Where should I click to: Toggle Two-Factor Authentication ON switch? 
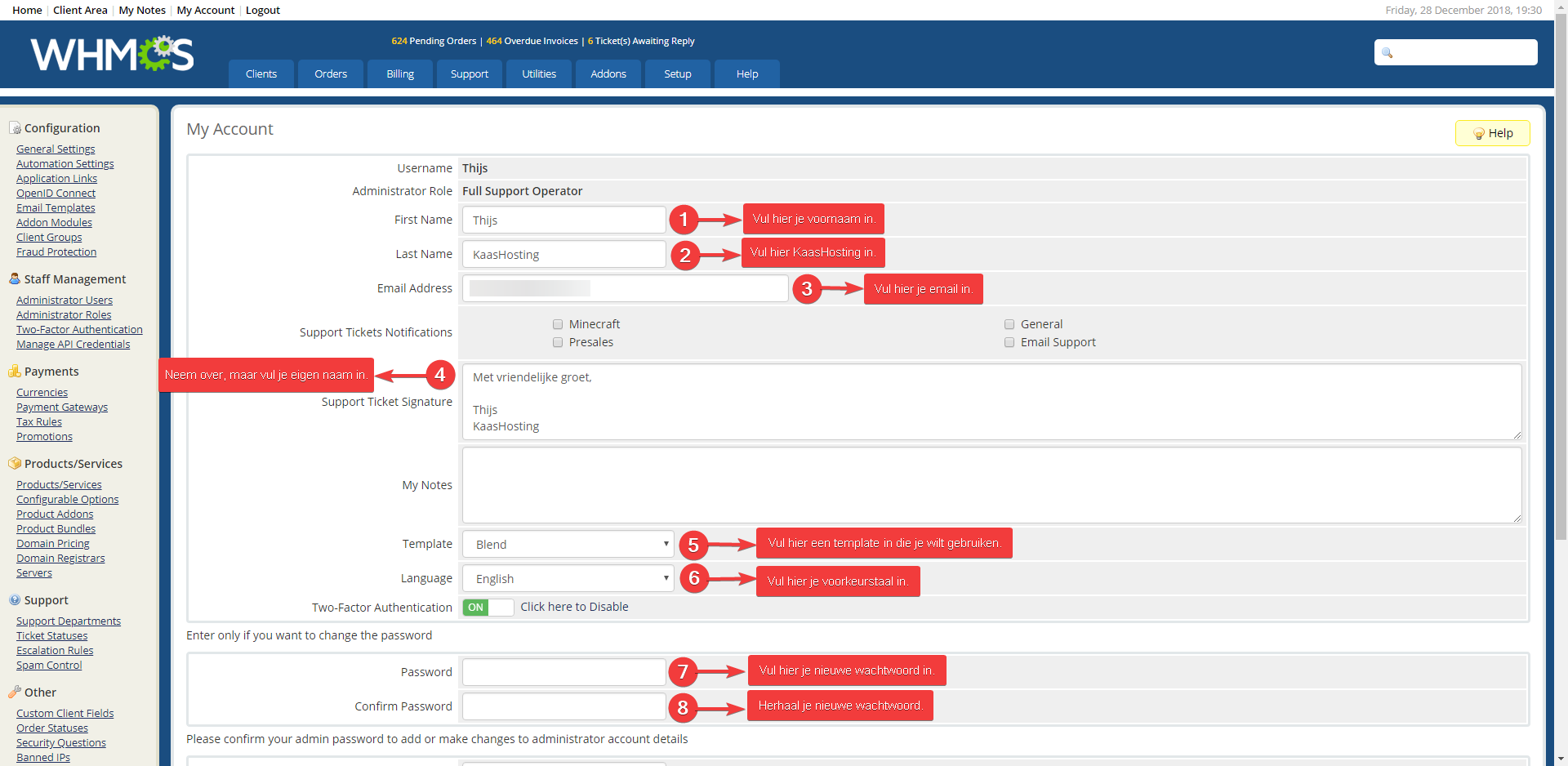point(488,608)
